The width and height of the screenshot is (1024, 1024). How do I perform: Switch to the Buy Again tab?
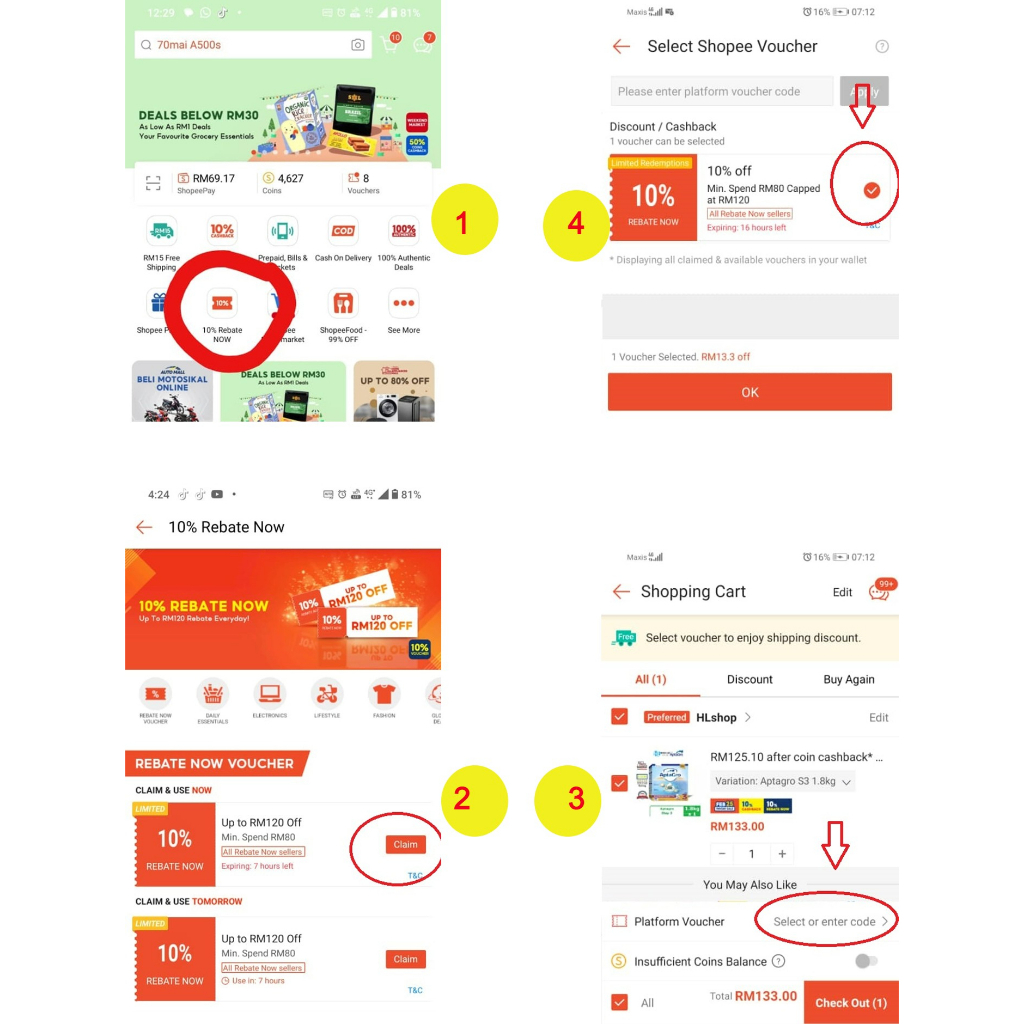tap(848, 679)
